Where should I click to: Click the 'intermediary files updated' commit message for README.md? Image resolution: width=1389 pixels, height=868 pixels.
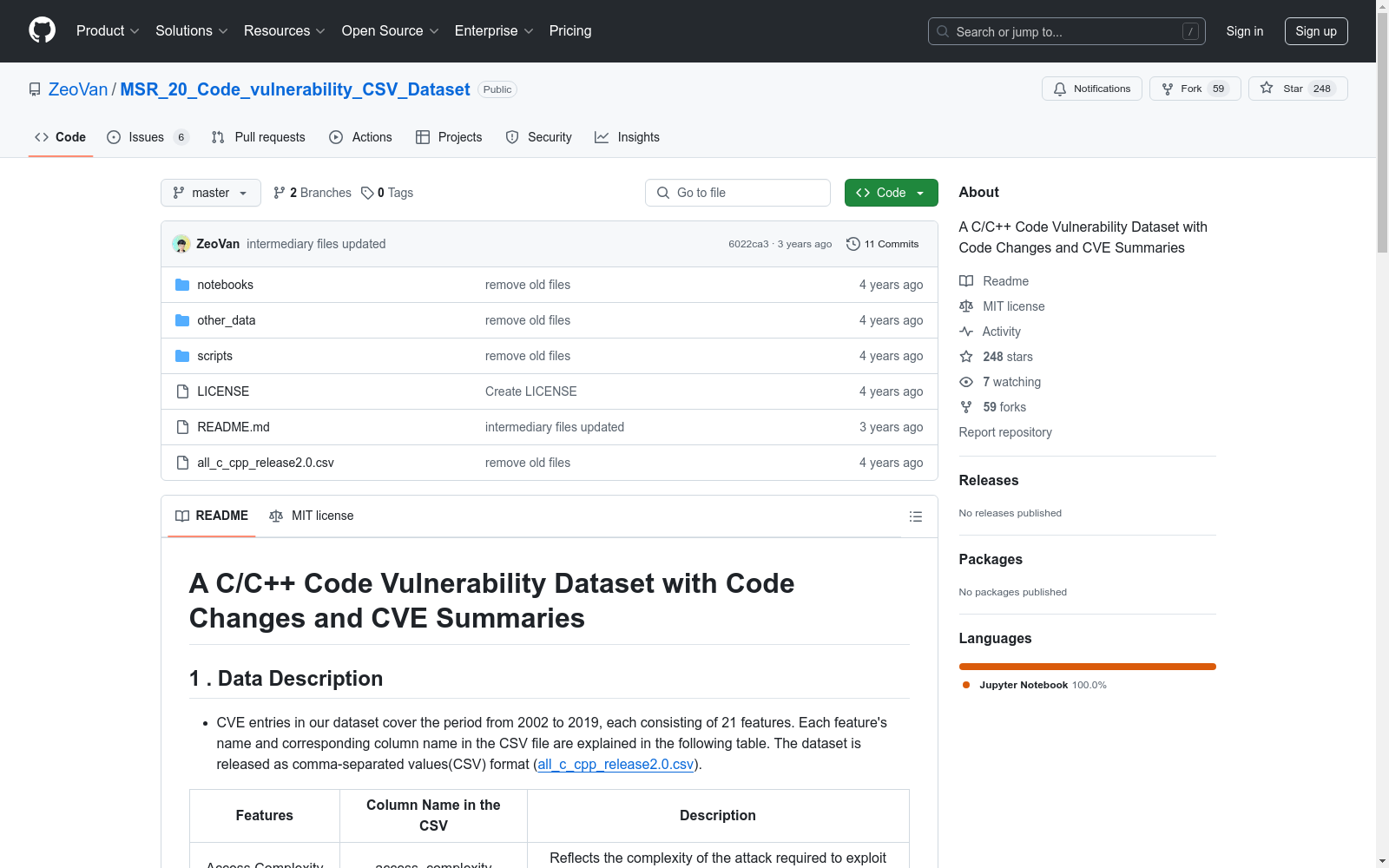[x=555, y=427]
